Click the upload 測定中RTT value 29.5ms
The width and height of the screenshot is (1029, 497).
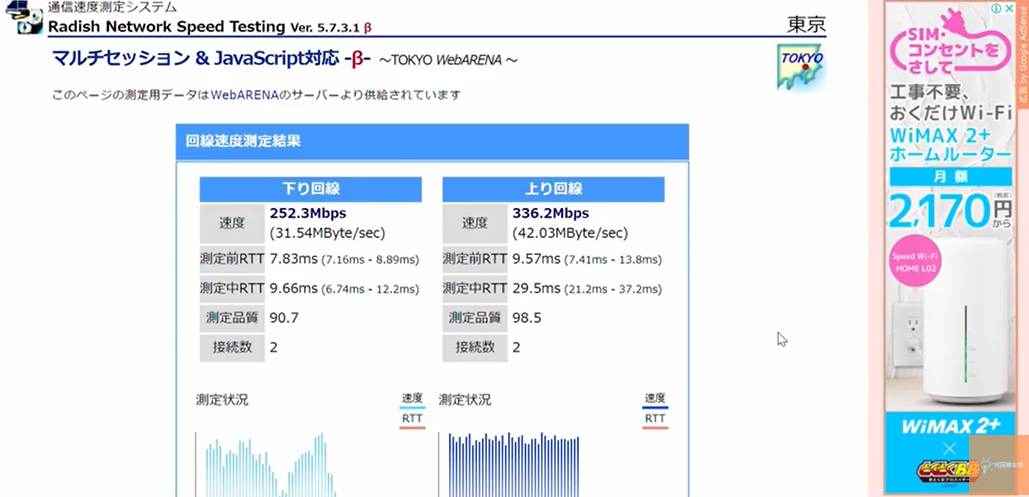coord(536,288)
